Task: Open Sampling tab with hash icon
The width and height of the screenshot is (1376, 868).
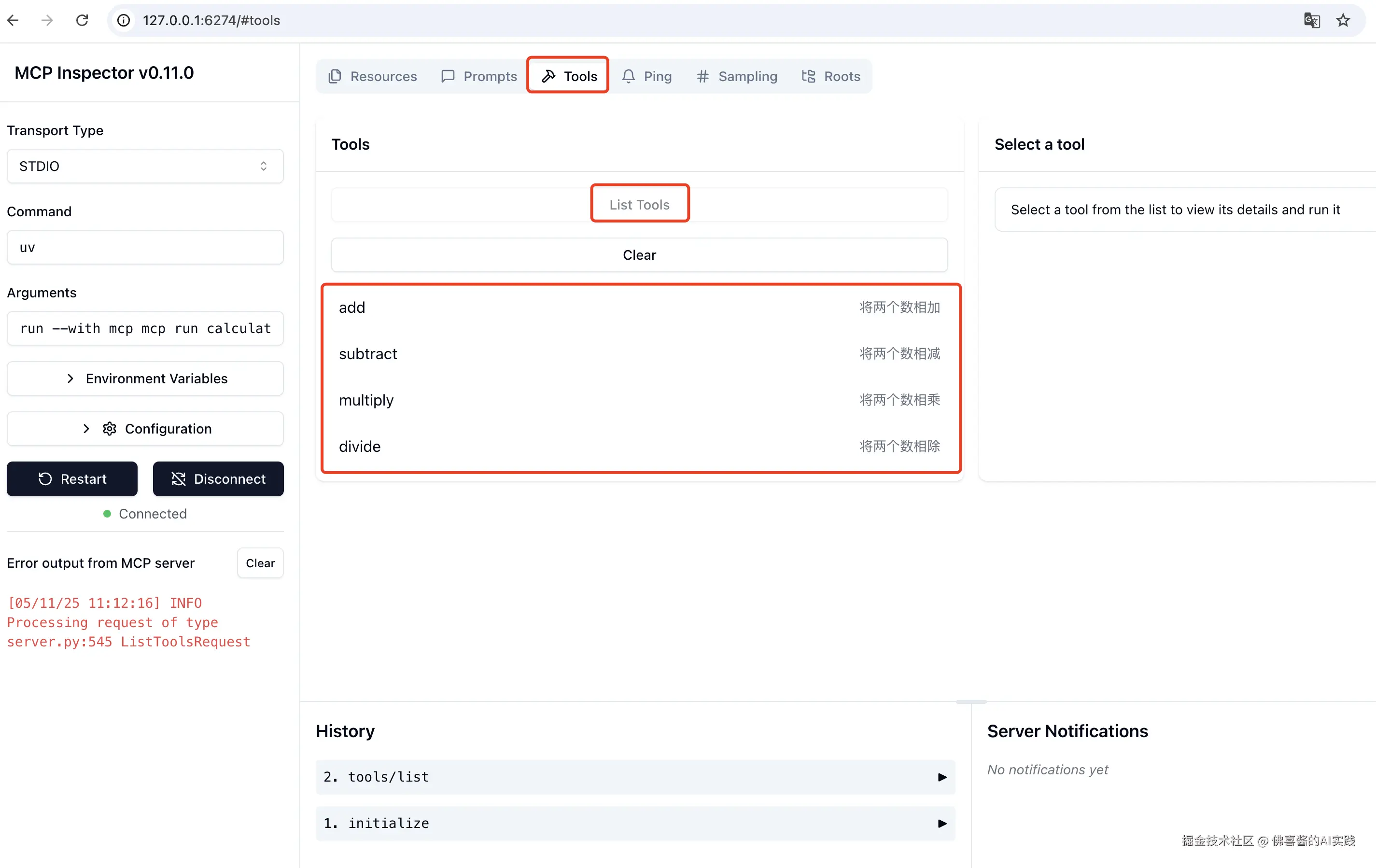Action: coord(737,76)
